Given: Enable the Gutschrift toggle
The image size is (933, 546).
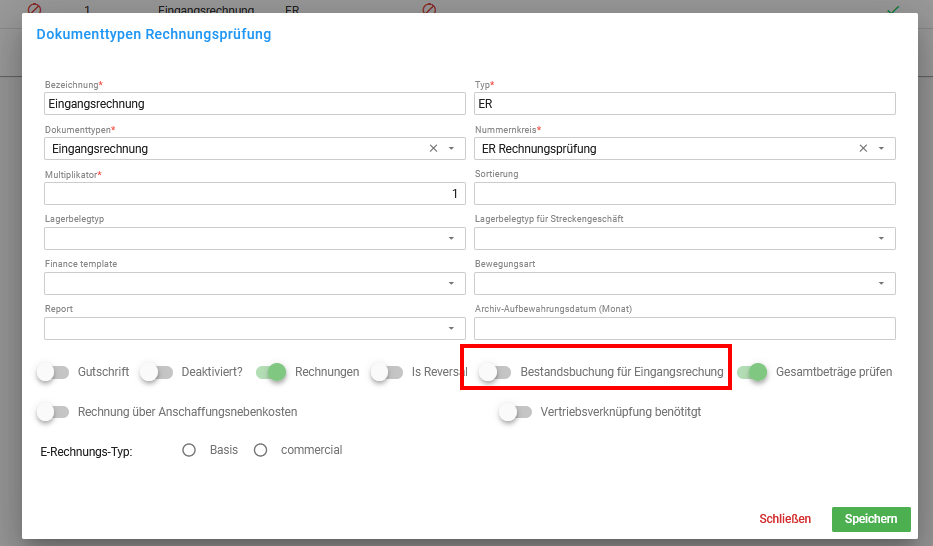Looking at the screenshot, I should [53, 372].
